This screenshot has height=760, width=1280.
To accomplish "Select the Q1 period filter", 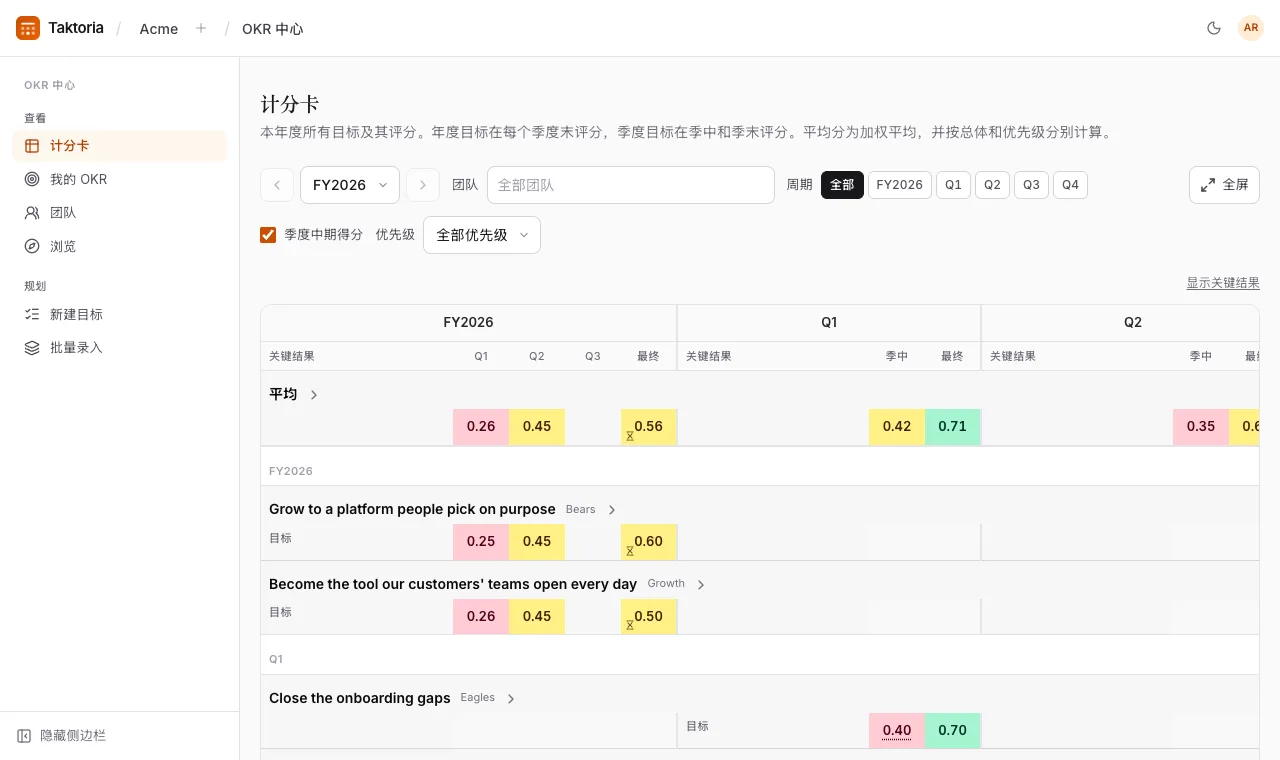I will pos(953,185).
